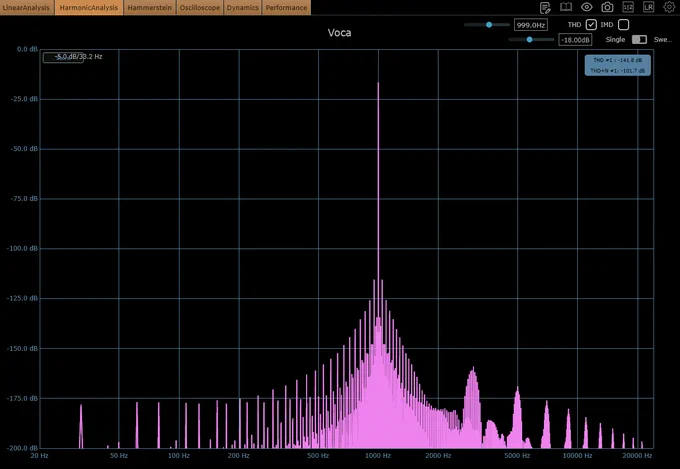Click the LR channel icon

point(648,7)
